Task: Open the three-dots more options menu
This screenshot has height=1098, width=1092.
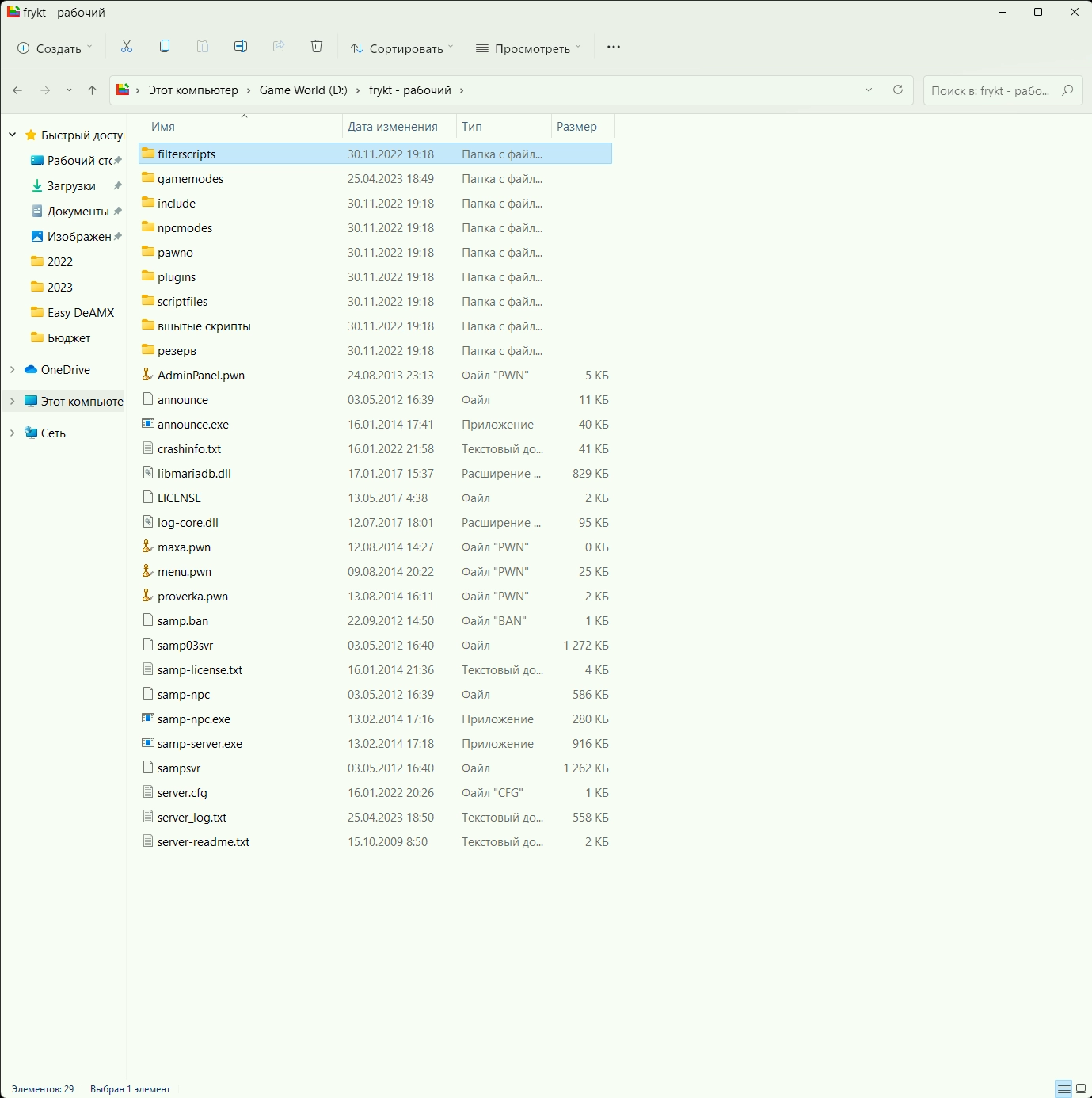Action: (614, 47)
